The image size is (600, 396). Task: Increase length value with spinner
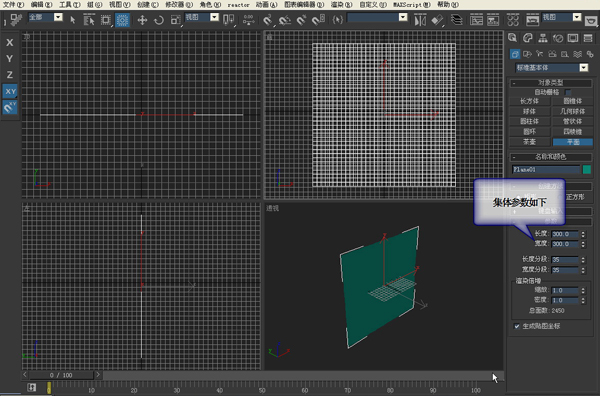coord(583,232)
